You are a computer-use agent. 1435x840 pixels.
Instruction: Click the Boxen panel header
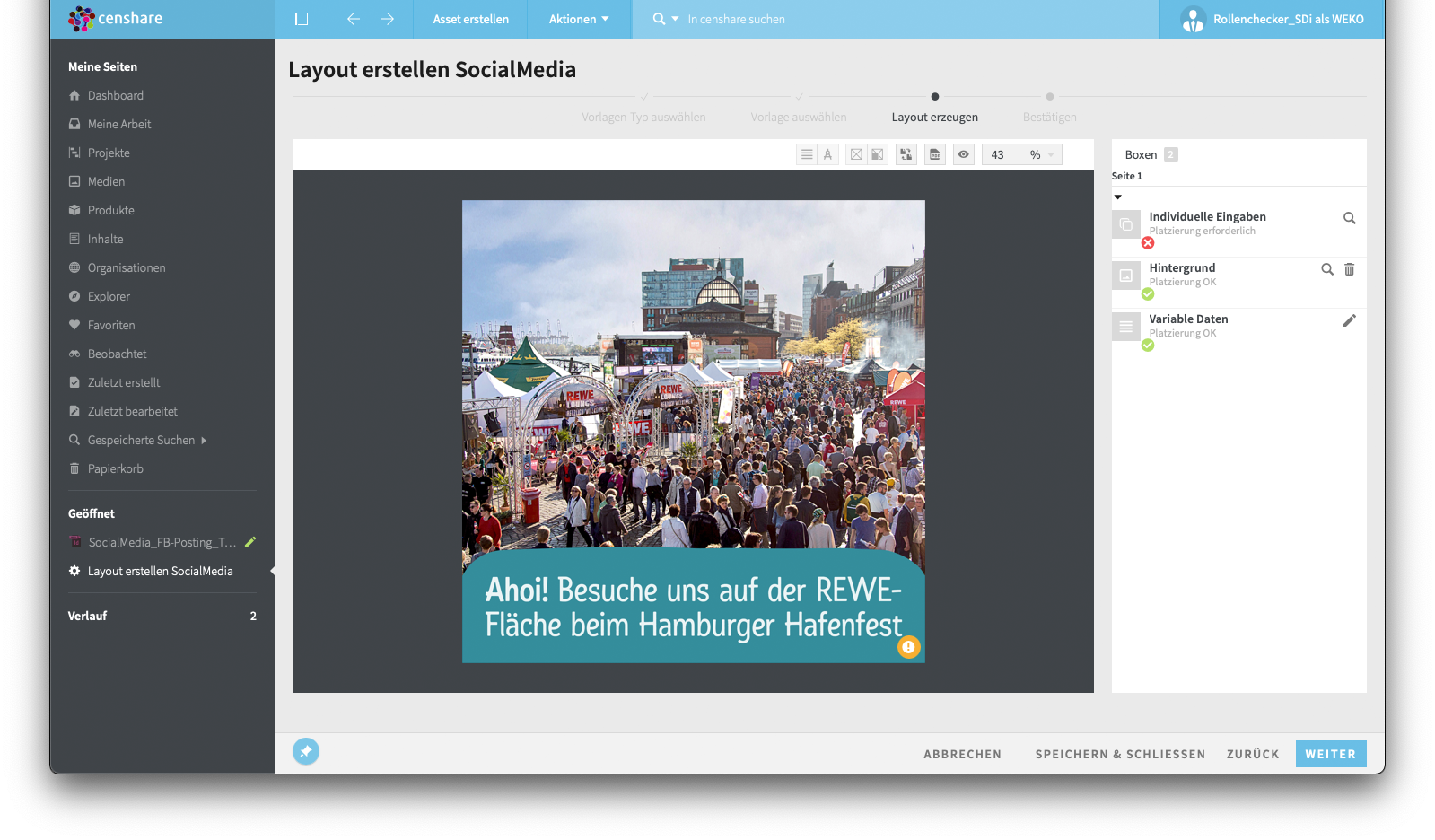click(x=1151, y=154)
